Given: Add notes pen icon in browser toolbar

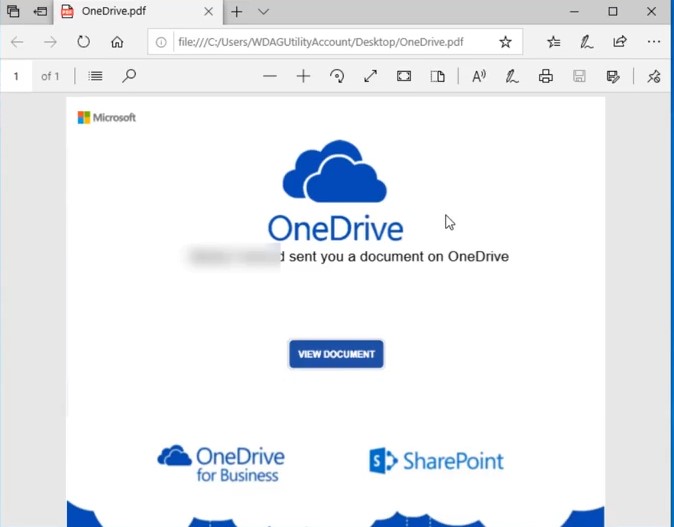Looking at the screenshot, I should pyautogui.click(x=587, y=42).
